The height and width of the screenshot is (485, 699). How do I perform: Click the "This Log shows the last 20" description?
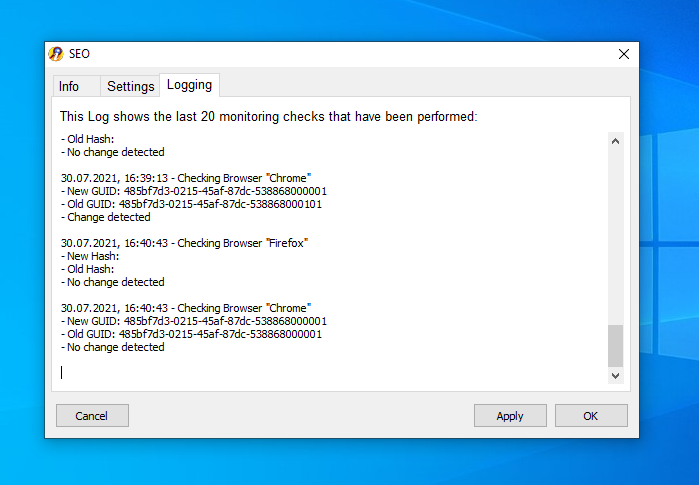click(268, 116)
